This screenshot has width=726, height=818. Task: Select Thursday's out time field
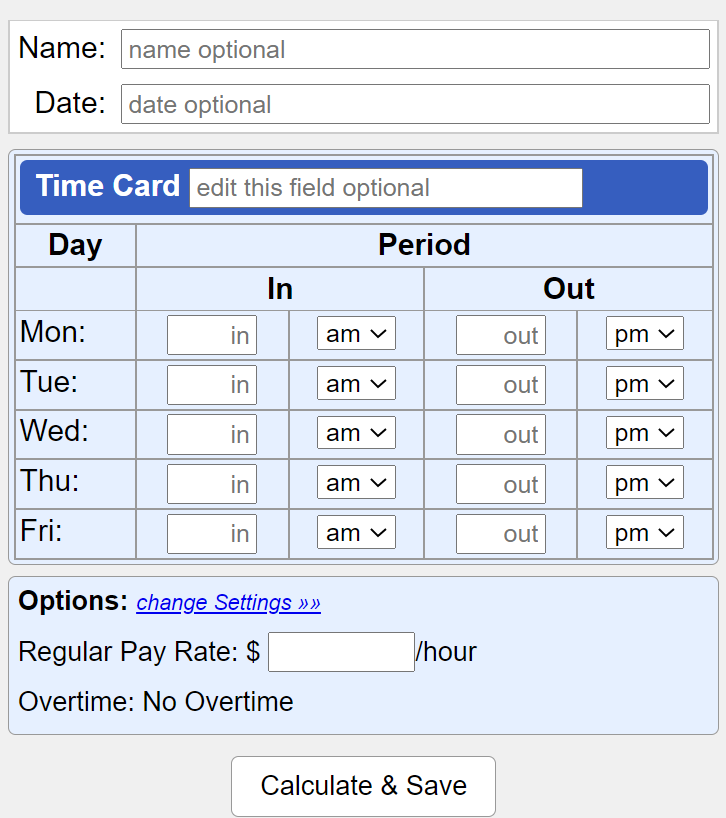pyautogui.click(x=501, y=484)
